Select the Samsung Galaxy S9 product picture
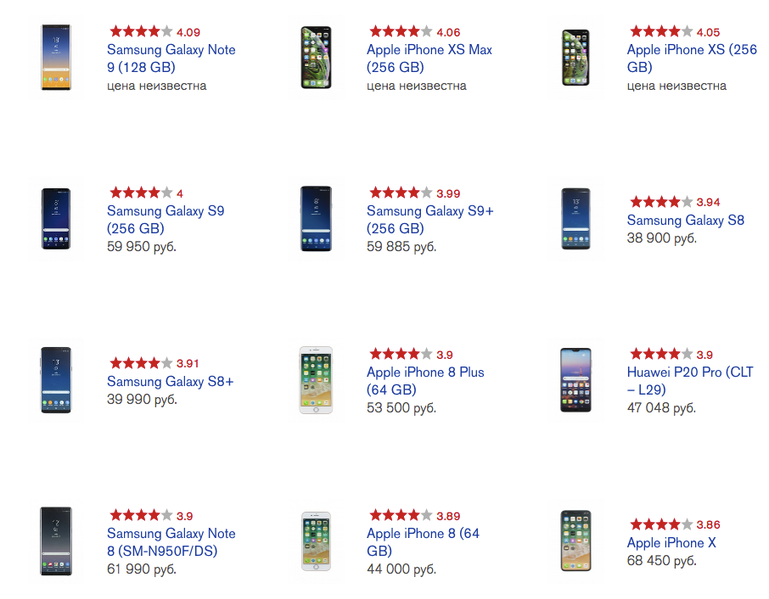The image size is (769, 599). [x=56, y=219]
